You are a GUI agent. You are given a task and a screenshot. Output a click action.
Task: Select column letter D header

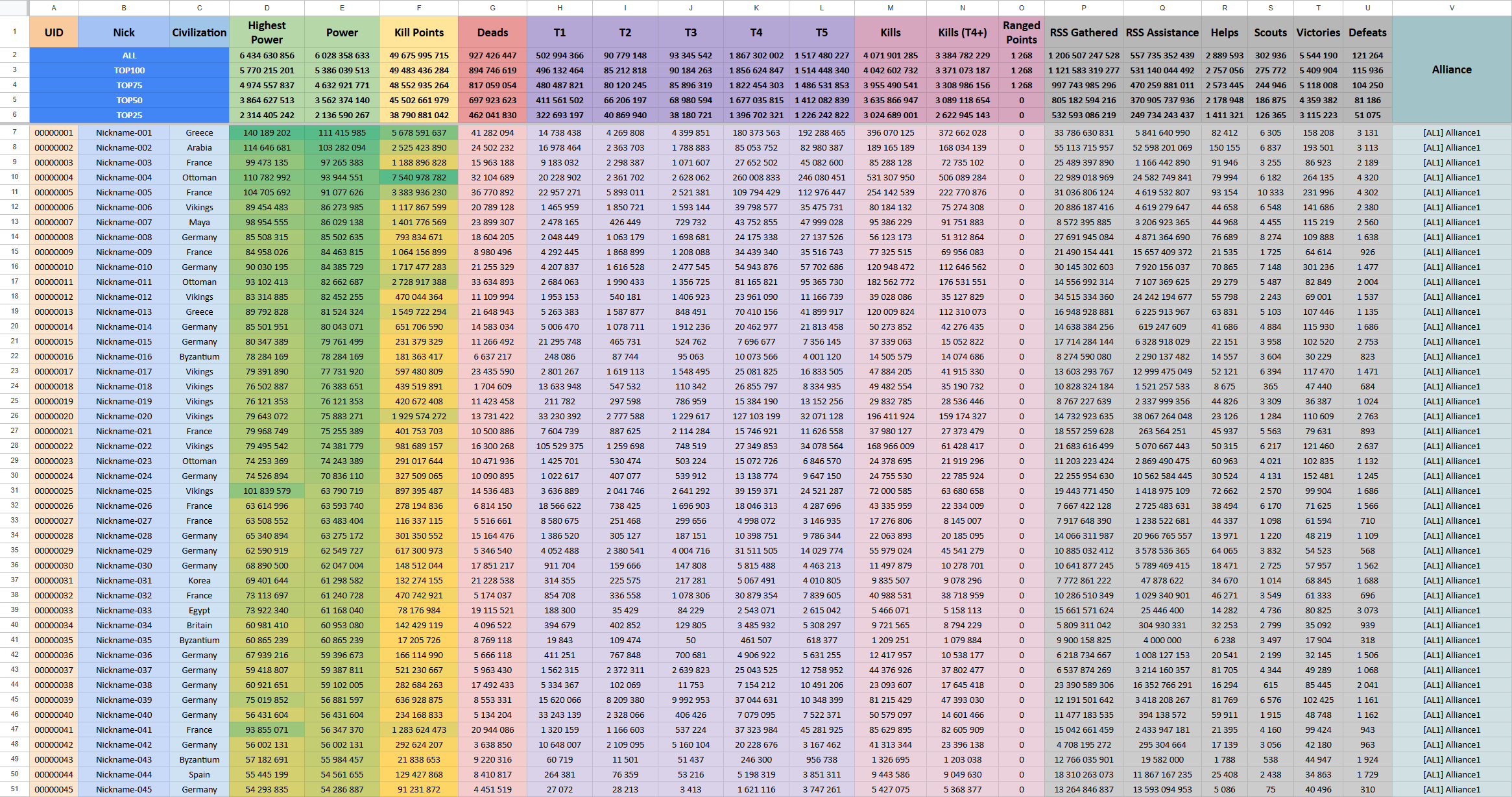click(x=267, y=8)
